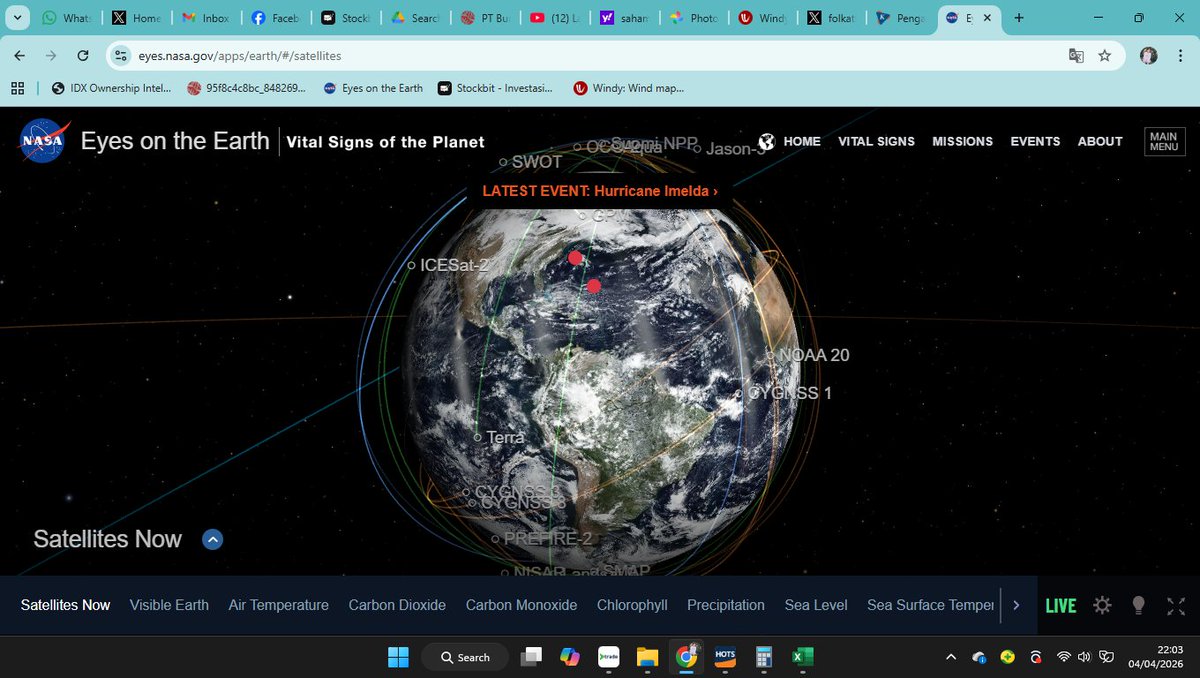The height and width of the screenshot is (678, 1200).
Task: Select the Precipitation layer
Action: 726,605
